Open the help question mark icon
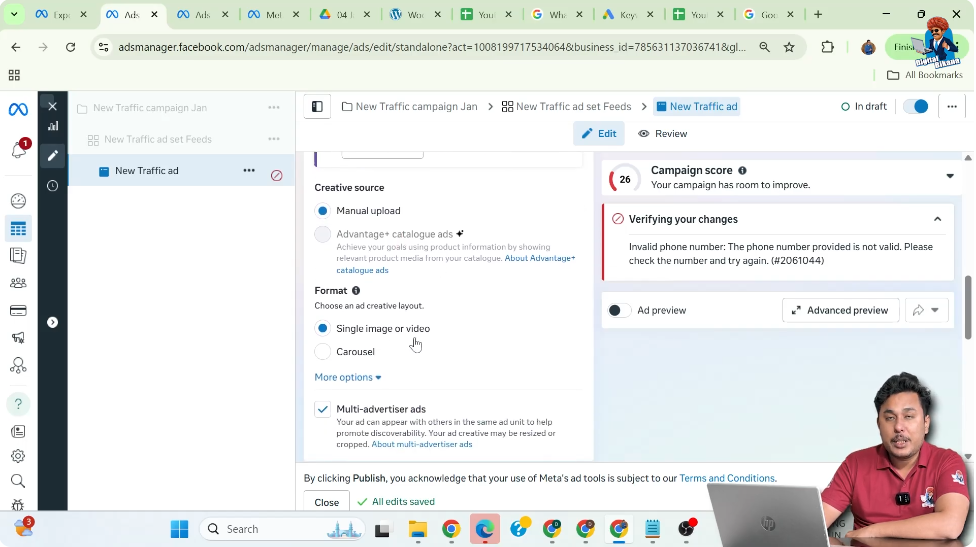 [18, 404]
